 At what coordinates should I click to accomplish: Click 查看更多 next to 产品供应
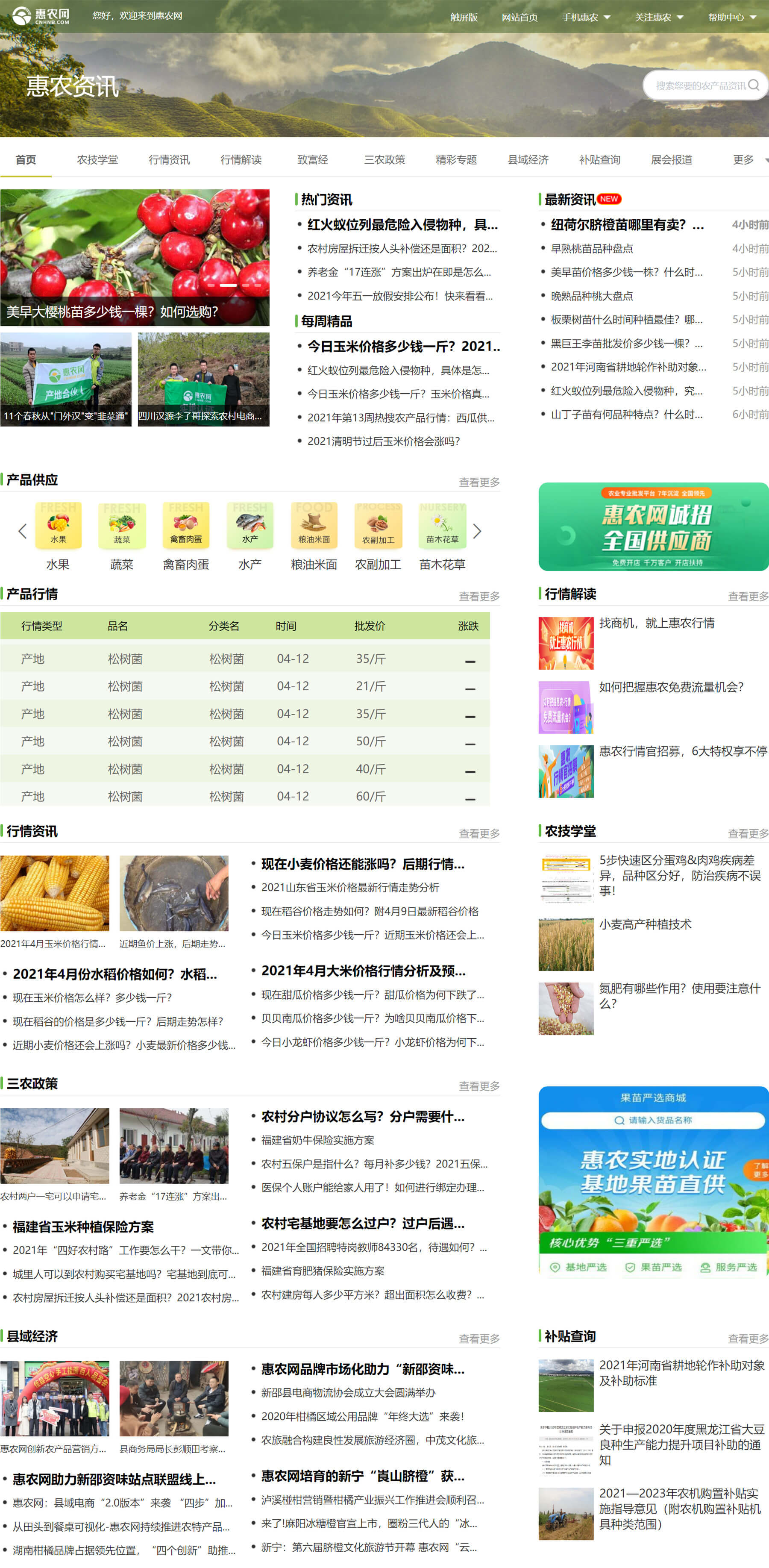479,482
